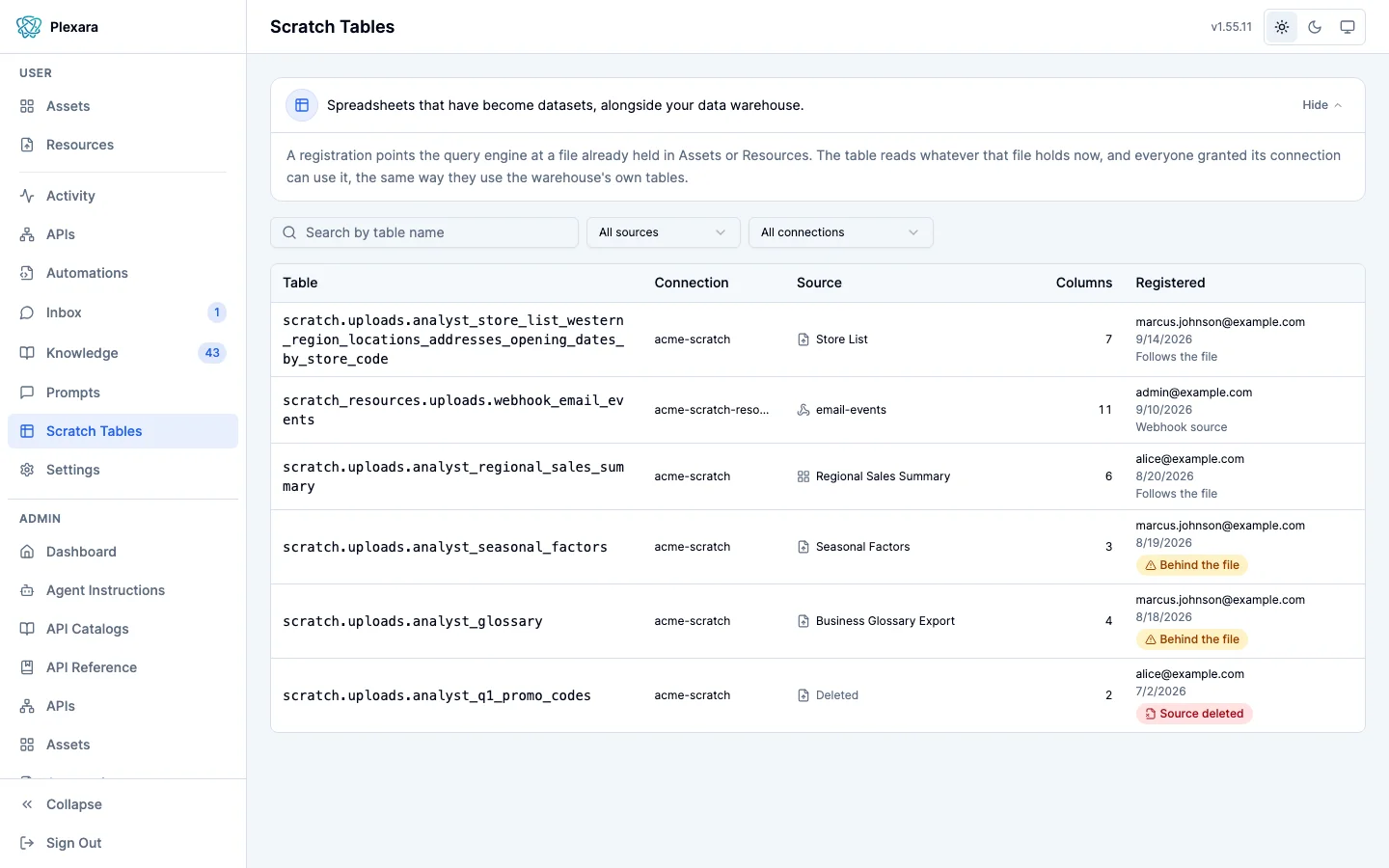Click Sign Out
The width and height of the screenshot is (1389, 868).
[123, 843]
